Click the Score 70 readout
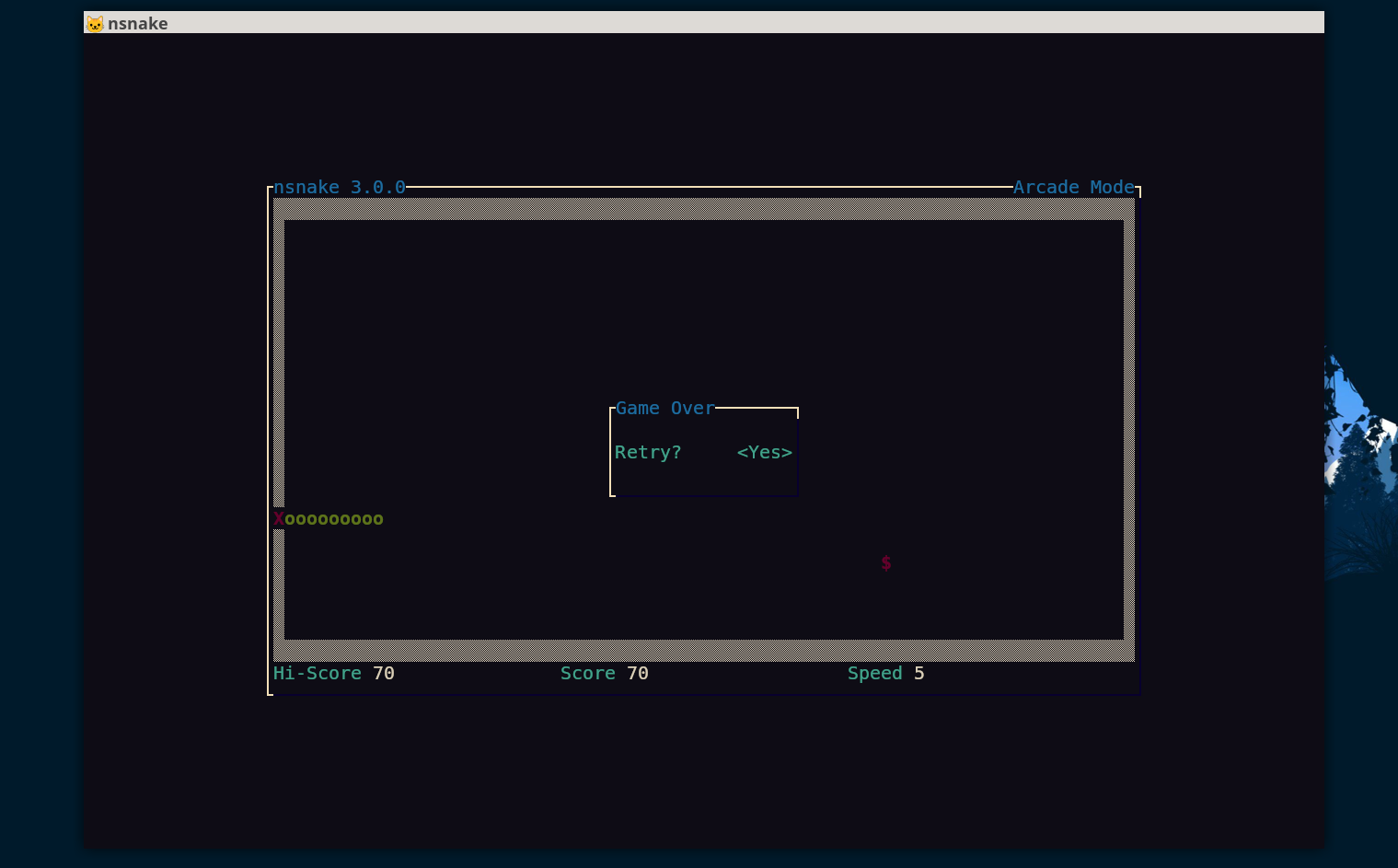 605,673
